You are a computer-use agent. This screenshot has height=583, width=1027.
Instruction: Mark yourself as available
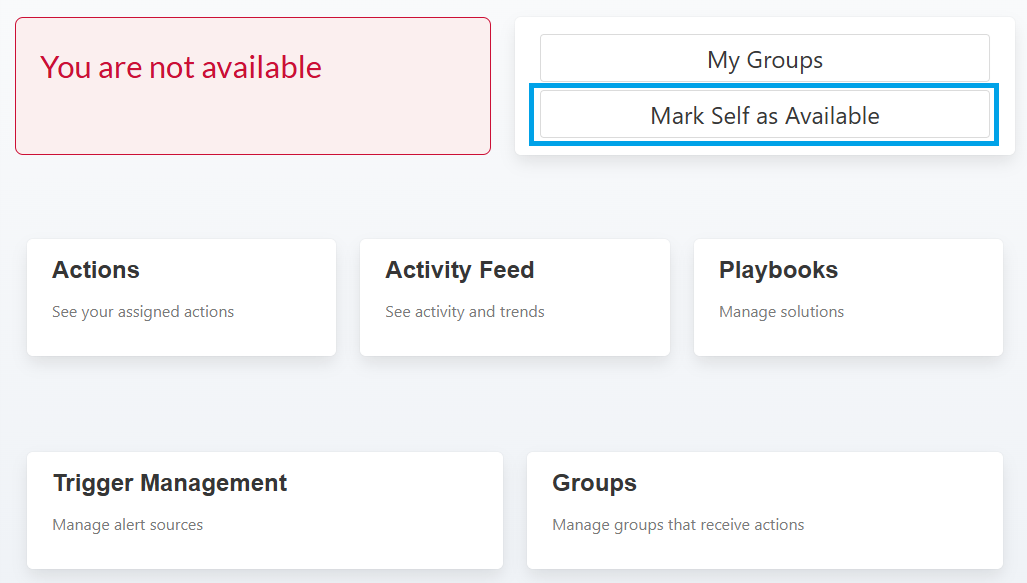764,116
